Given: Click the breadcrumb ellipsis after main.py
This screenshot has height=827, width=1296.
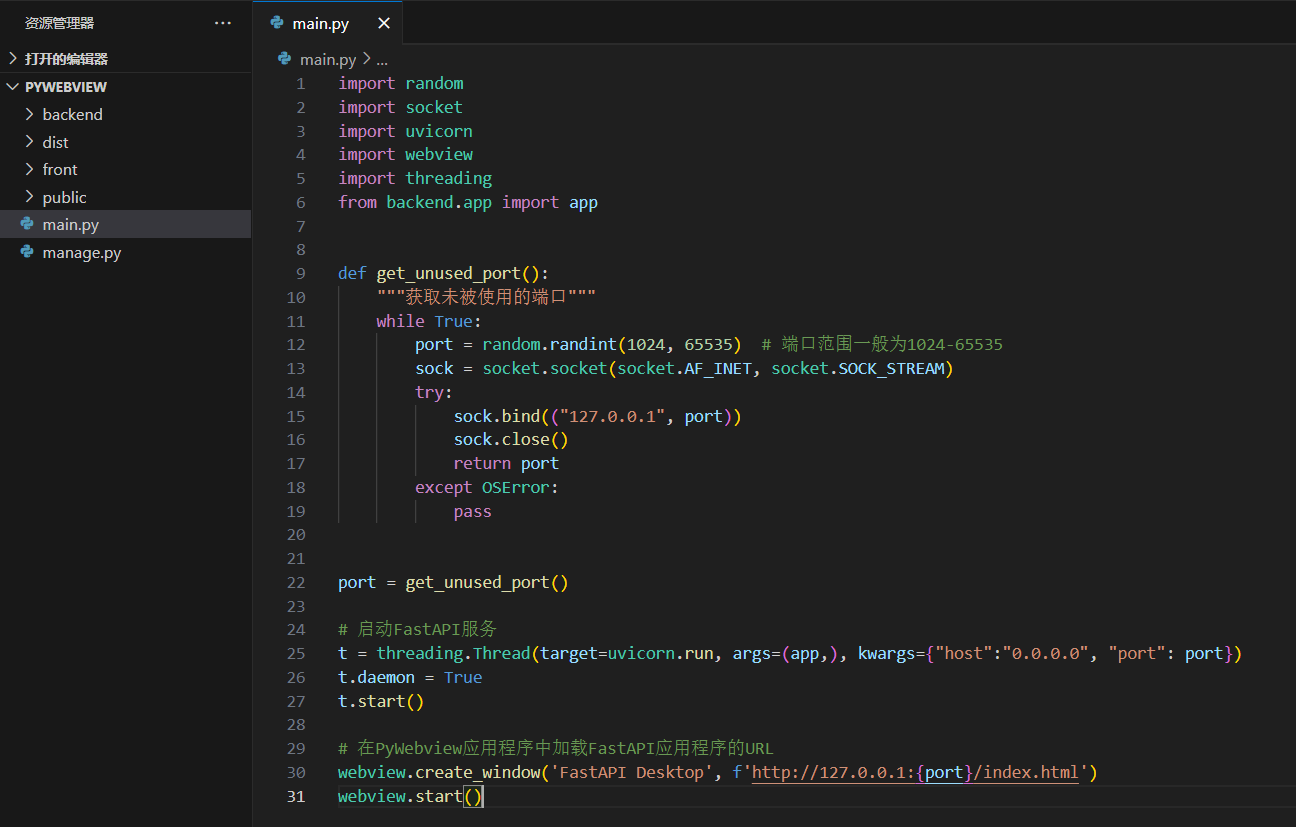Looking at the screenshot, I should coord(381,60).
